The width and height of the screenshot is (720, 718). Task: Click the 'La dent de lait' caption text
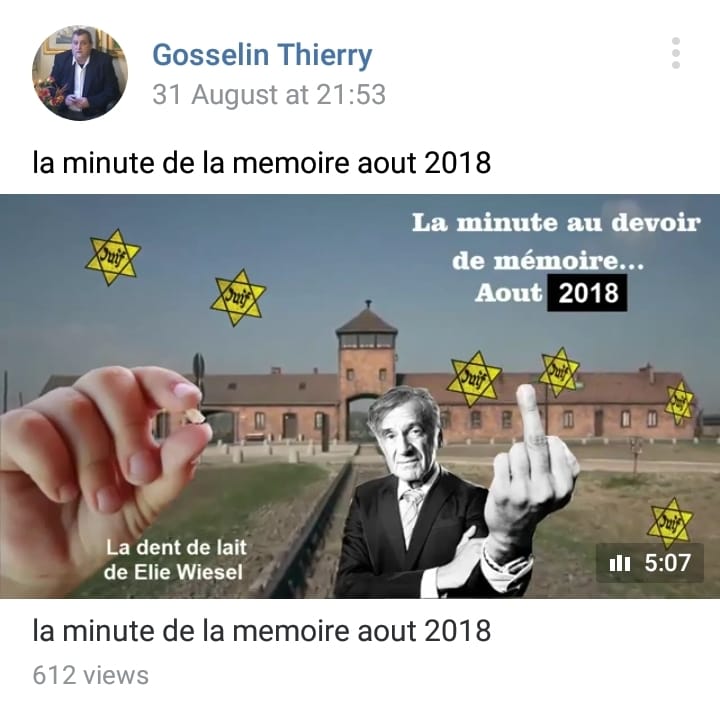[176, 548]
